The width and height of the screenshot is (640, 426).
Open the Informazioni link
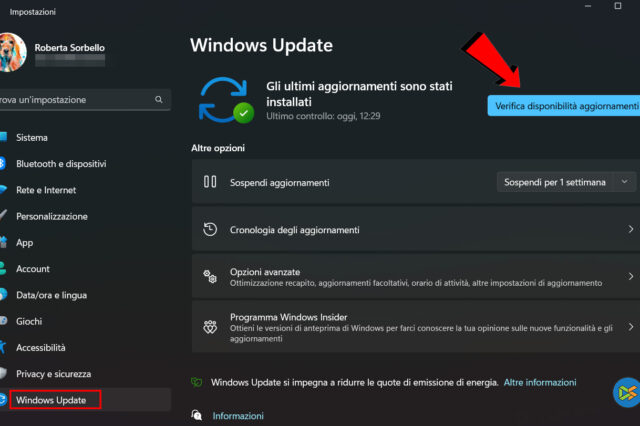[x=238, y=416]
